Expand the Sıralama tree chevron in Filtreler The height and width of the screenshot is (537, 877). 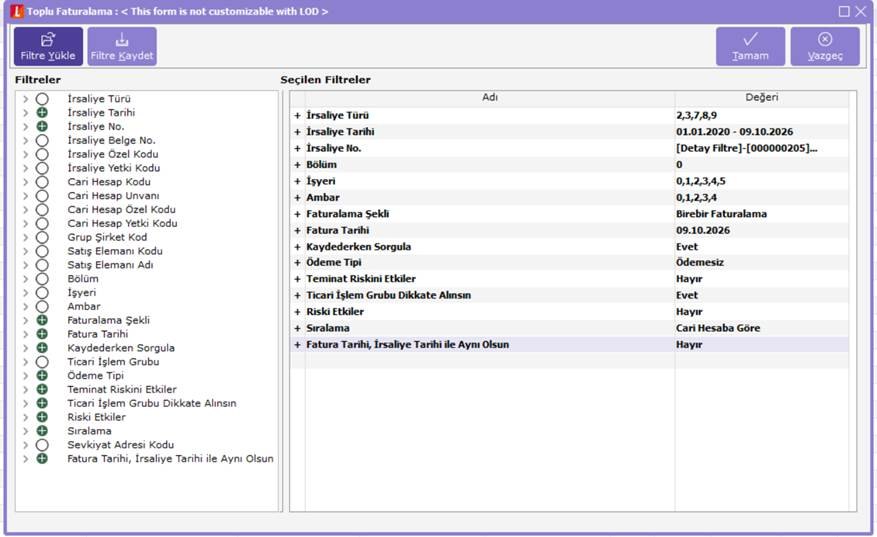25,431
